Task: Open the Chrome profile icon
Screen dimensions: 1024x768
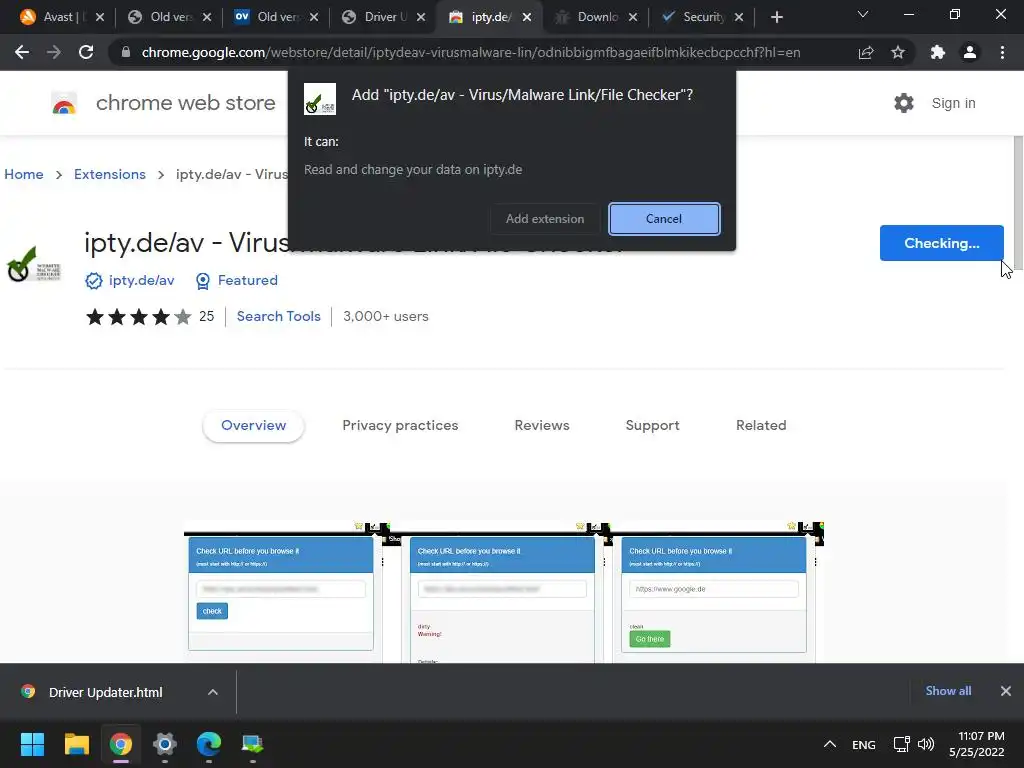Action: (970, 52)
